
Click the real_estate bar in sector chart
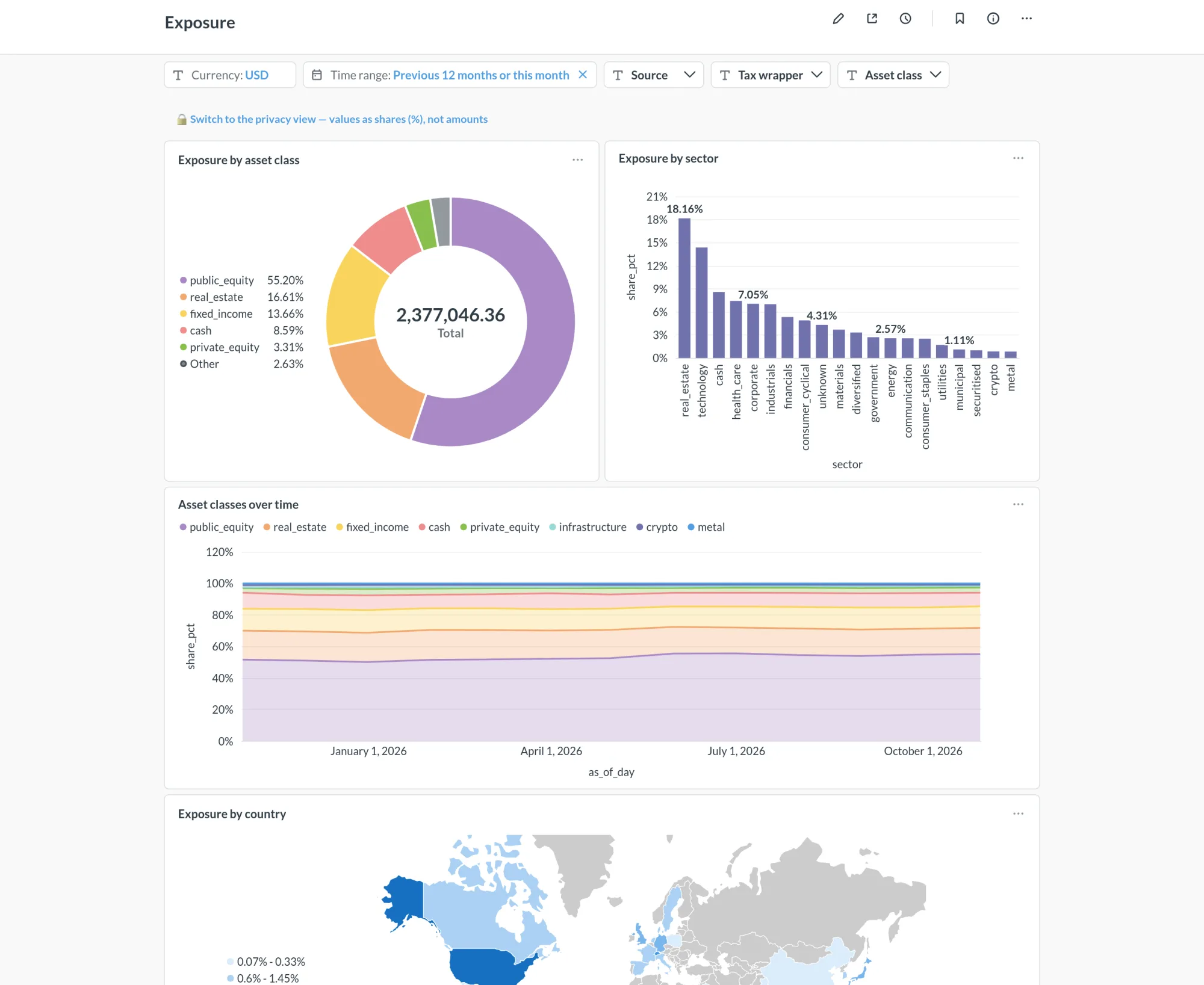[x=684, y=288]
